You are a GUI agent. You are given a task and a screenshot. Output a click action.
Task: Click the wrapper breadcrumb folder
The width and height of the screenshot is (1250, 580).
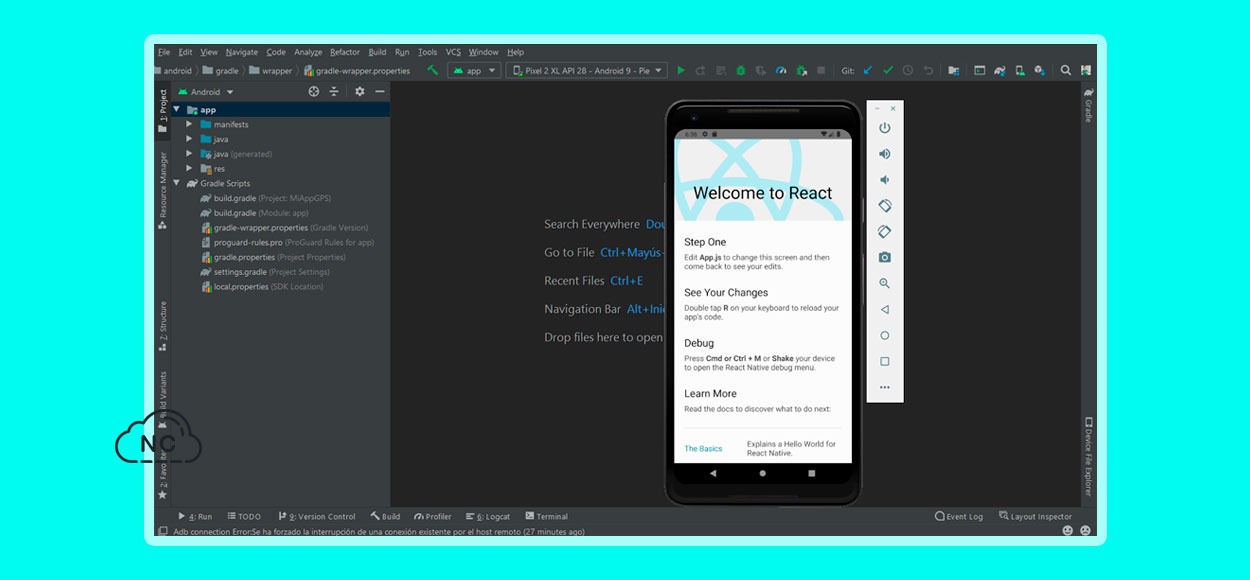pos(270,71)
